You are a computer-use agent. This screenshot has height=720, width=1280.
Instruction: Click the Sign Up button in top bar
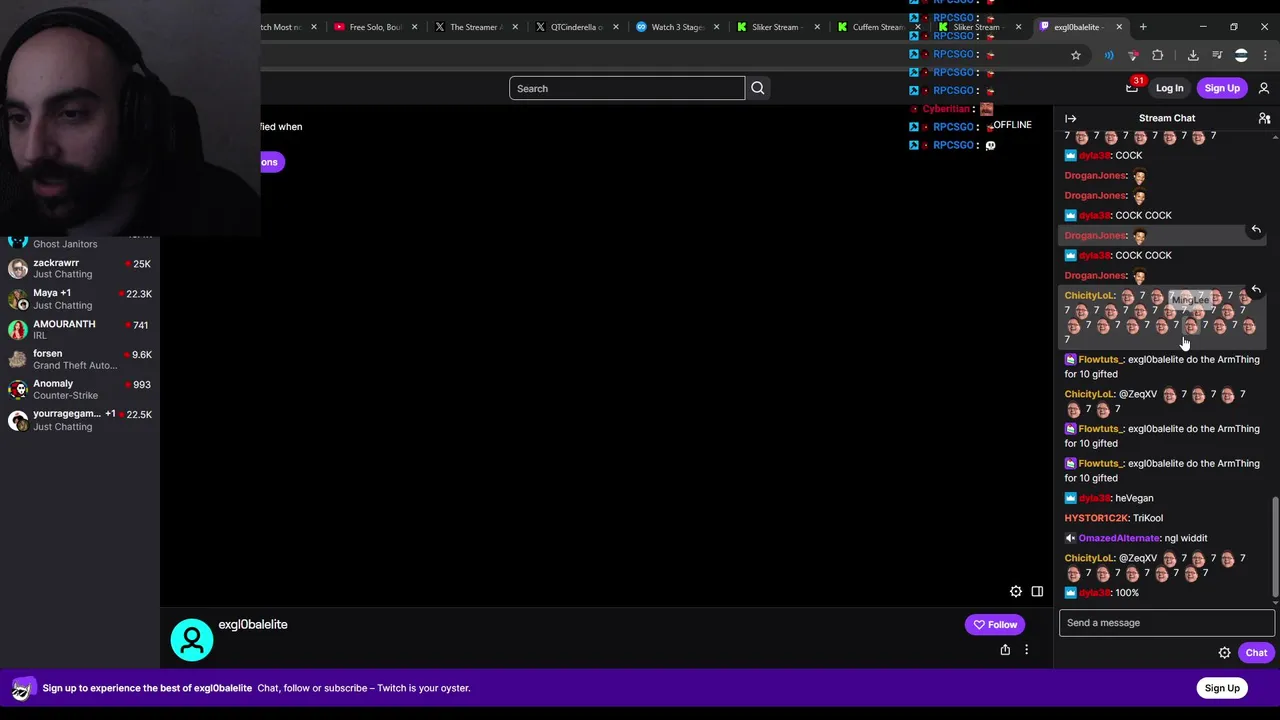tap(1222, 88)
